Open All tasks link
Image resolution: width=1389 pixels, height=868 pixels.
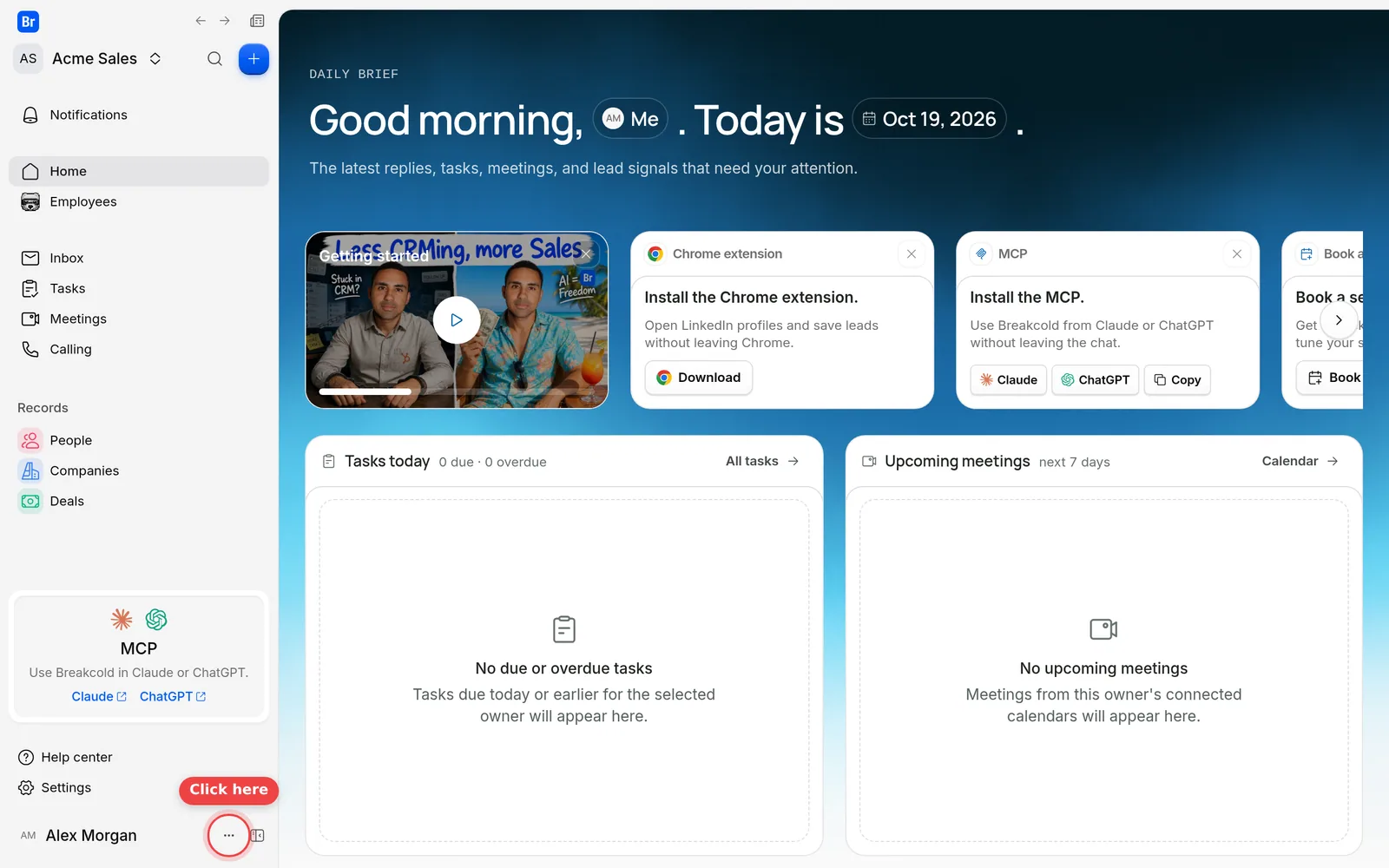click(762, 461)
